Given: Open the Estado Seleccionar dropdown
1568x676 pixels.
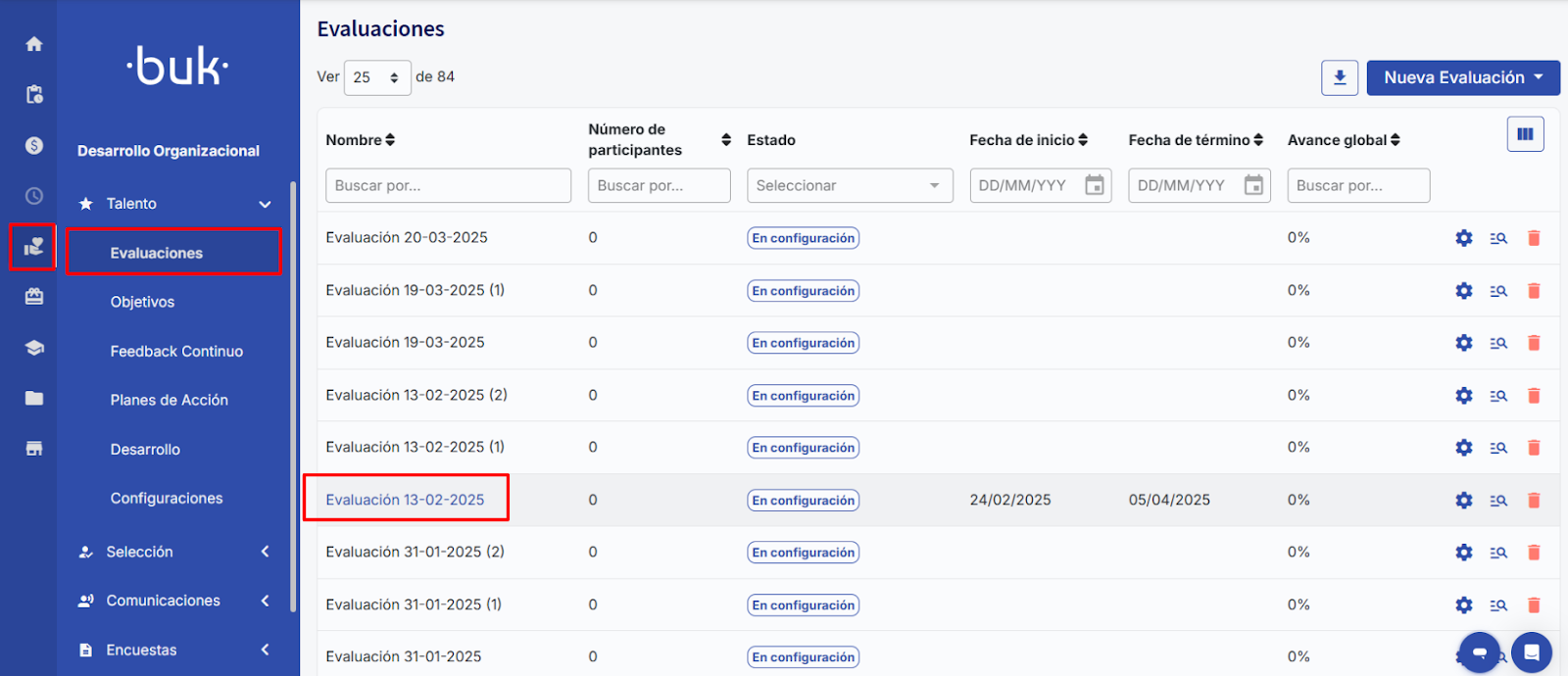Looking at the screenshot, I should coord(849,185).
